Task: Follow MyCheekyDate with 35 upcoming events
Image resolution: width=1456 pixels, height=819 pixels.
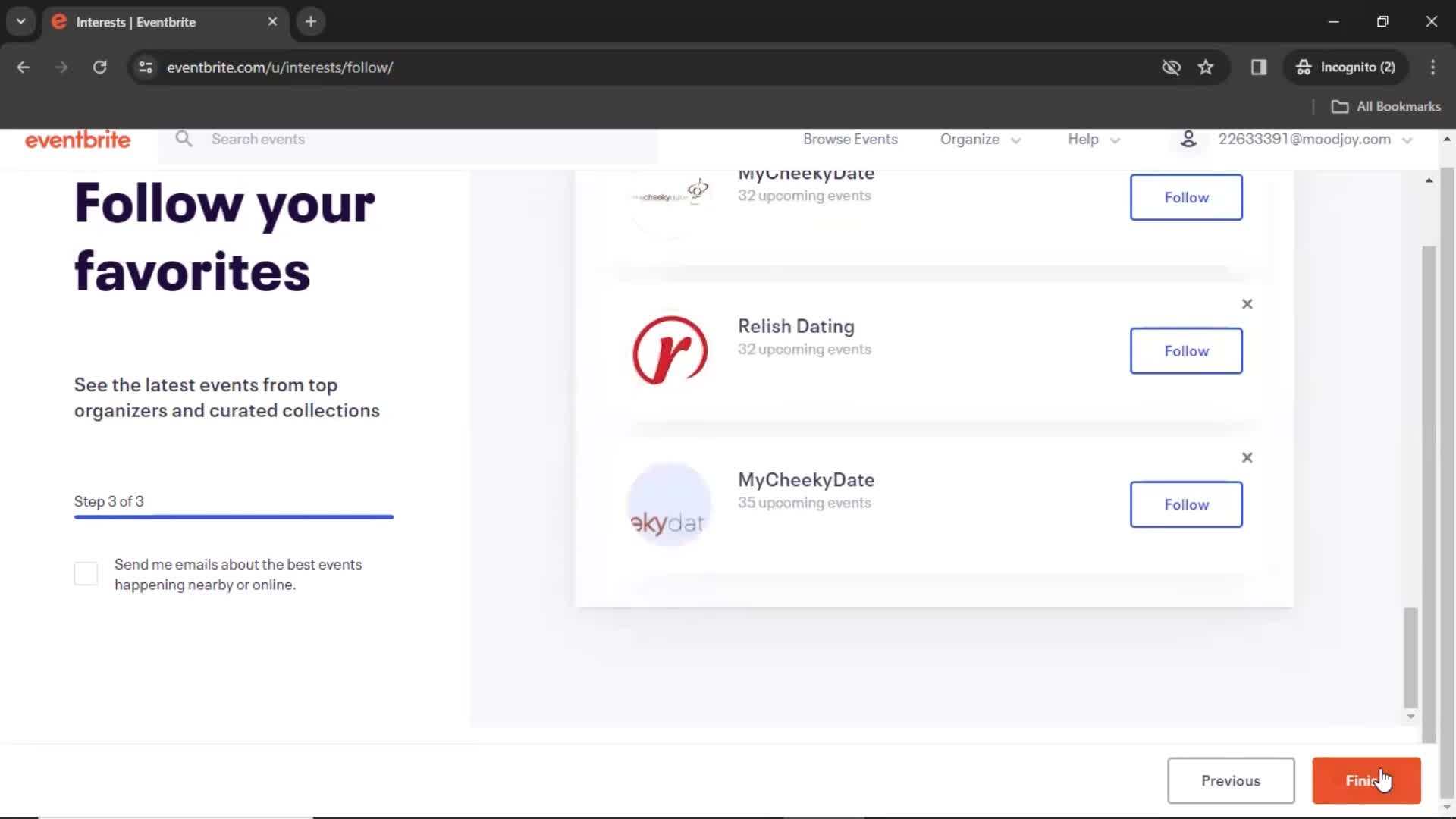Action: (1186, 504)
